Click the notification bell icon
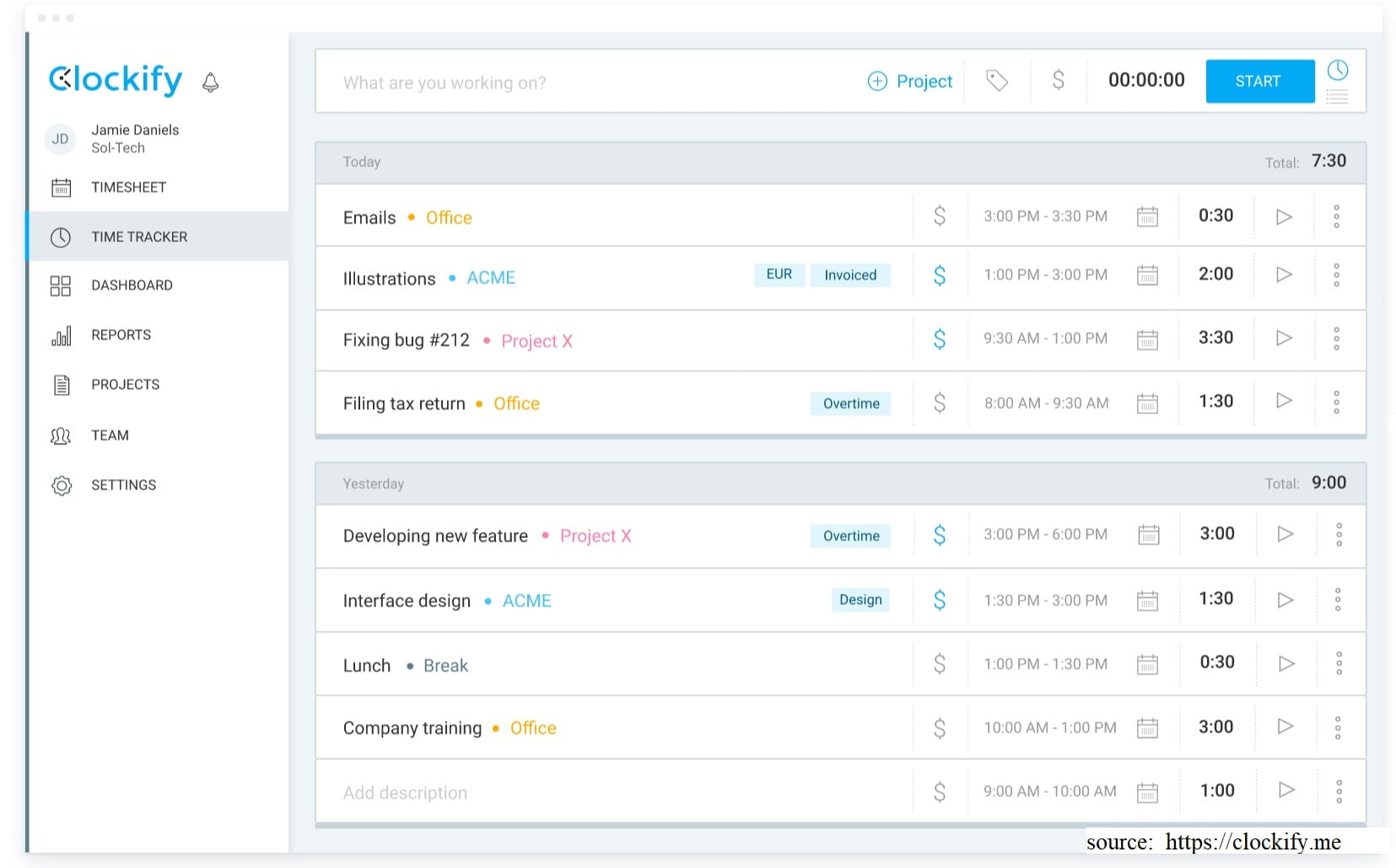This screenshot has width=1396, height=868. click(210, 82)
